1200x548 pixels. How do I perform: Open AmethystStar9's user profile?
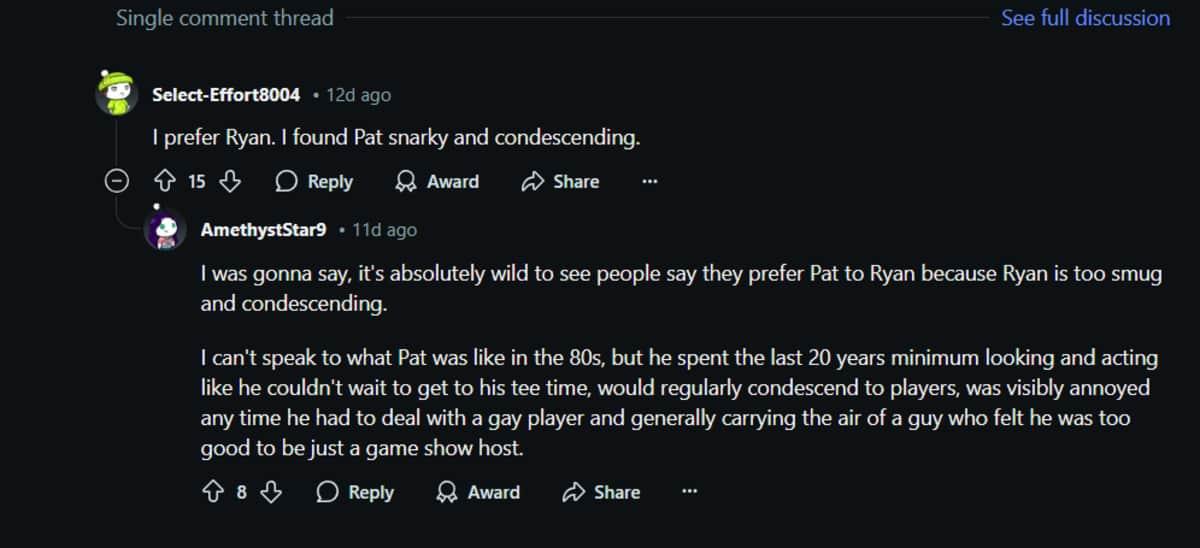pyautogui.click(x=263, y=230)
